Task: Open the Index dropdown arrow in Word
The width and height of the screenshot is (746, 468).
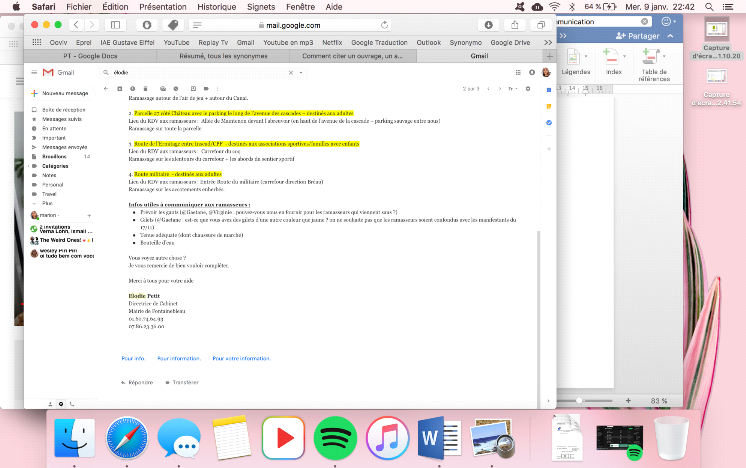Action: [624, 56]
